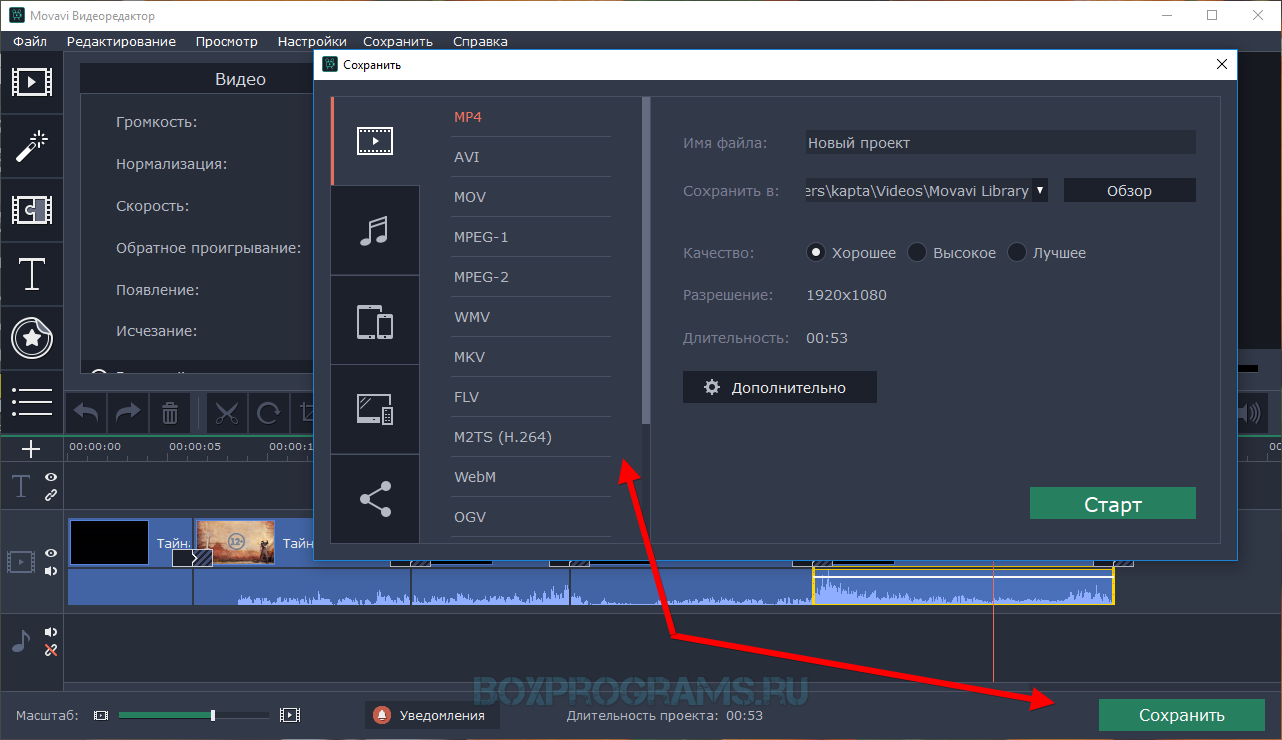The height and width of the screenshot is (740, 1282).
Task: Select the share upload category in Save dialog
Action: [375, 499]
